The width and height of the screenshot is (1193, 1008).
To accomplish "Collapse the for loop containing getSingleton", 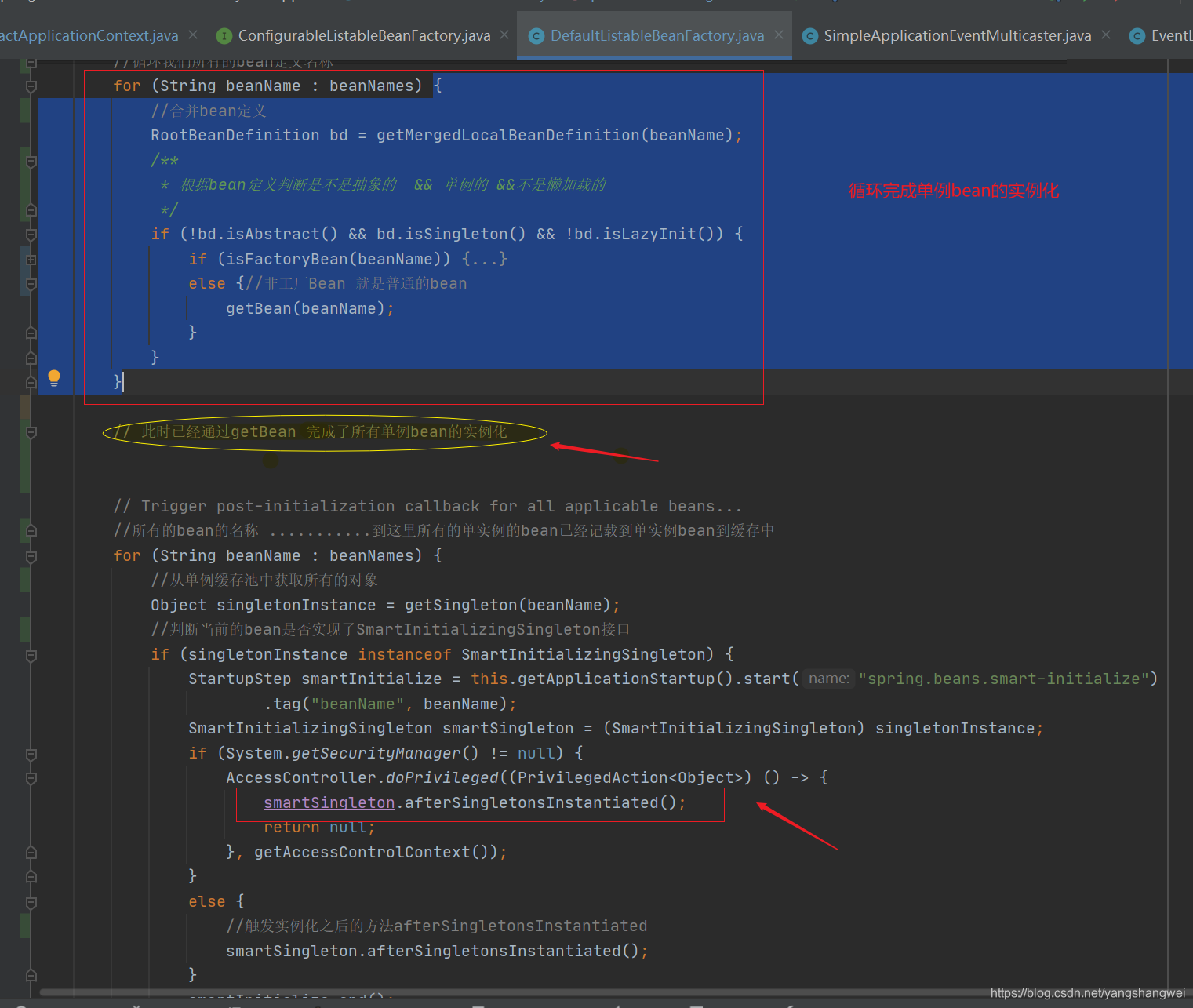I will tap(31, 556).
